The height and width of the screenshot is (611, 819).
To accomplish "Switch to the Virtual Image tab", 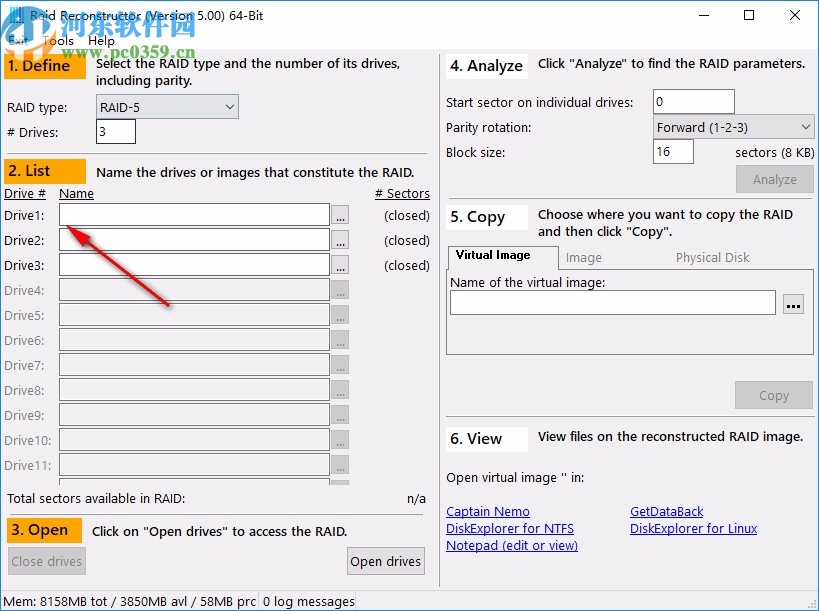I will click(x=502, y=256).
